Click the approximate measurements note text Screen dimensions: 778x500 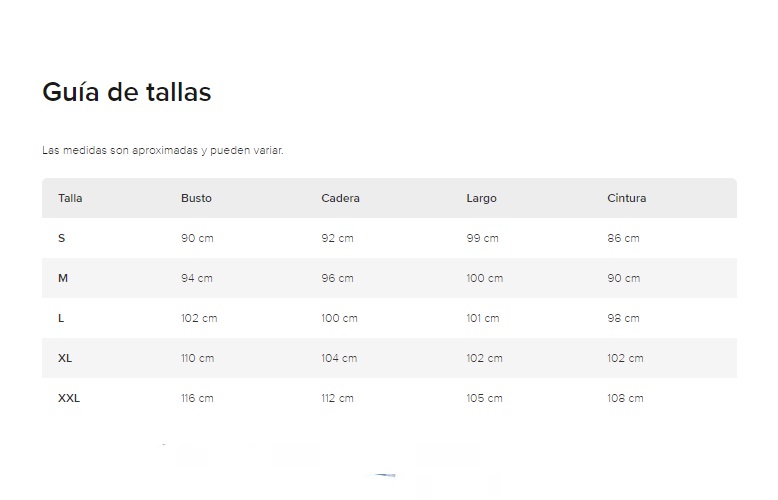point(163,150)
